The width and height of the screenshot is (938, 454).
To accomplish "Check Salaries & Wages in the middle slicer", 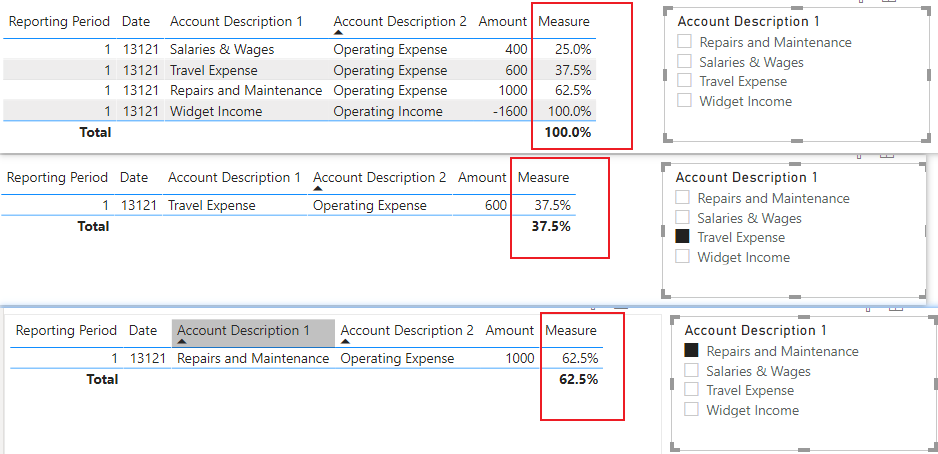I will (x=683, y=218).
